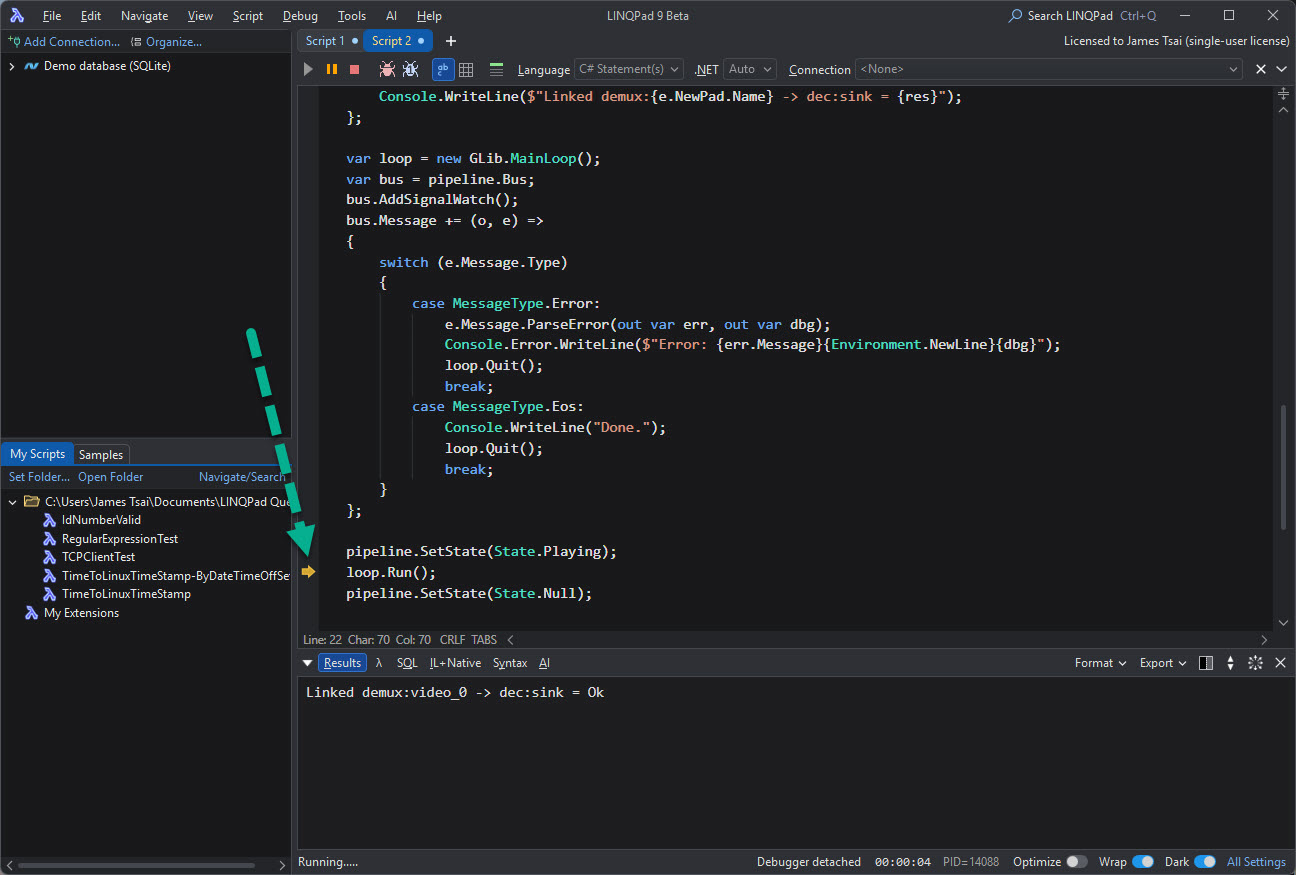Open the IdNumberValid script
This screenshot has height=875, width=1296.
click(x=101, y=520)
